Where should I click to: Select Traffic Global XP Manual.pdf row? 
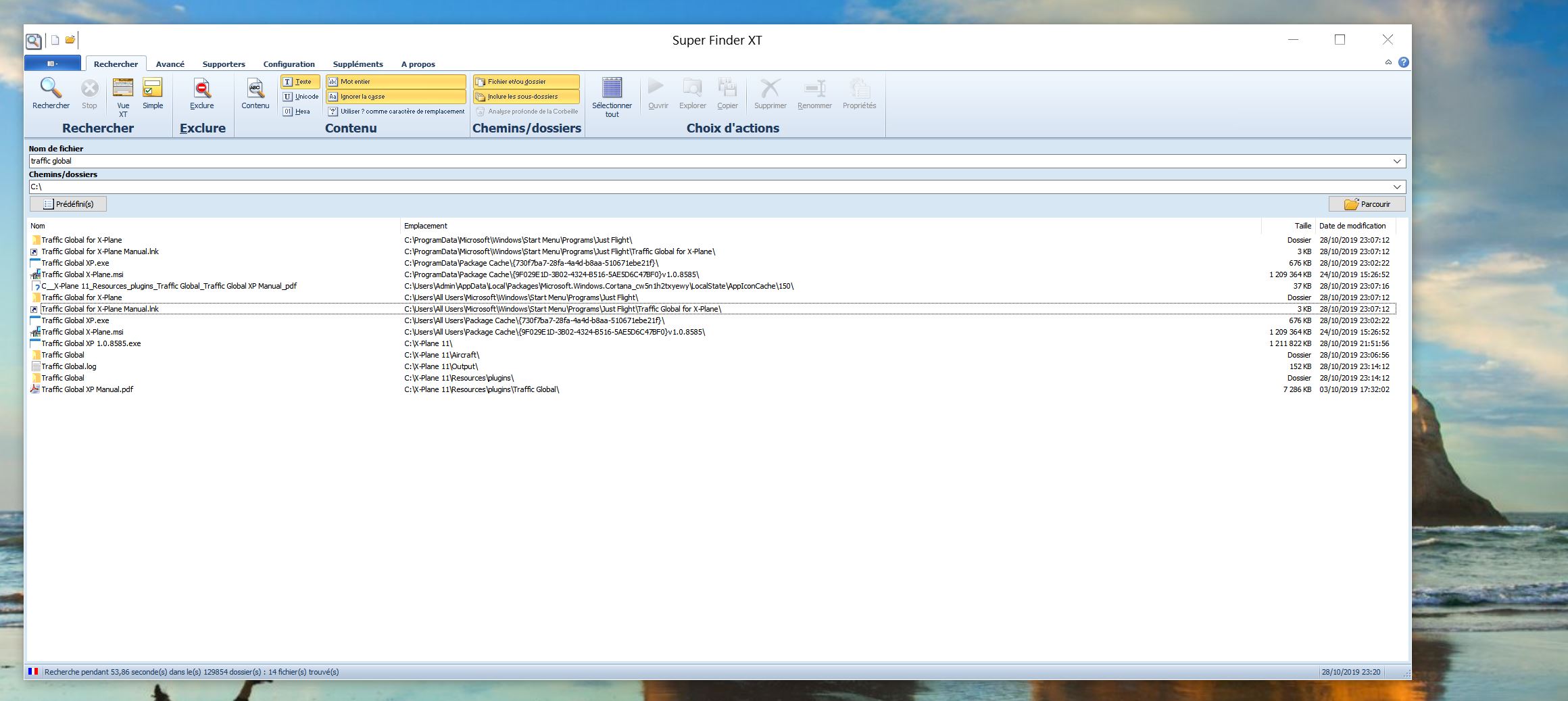[x=712, y=389]
